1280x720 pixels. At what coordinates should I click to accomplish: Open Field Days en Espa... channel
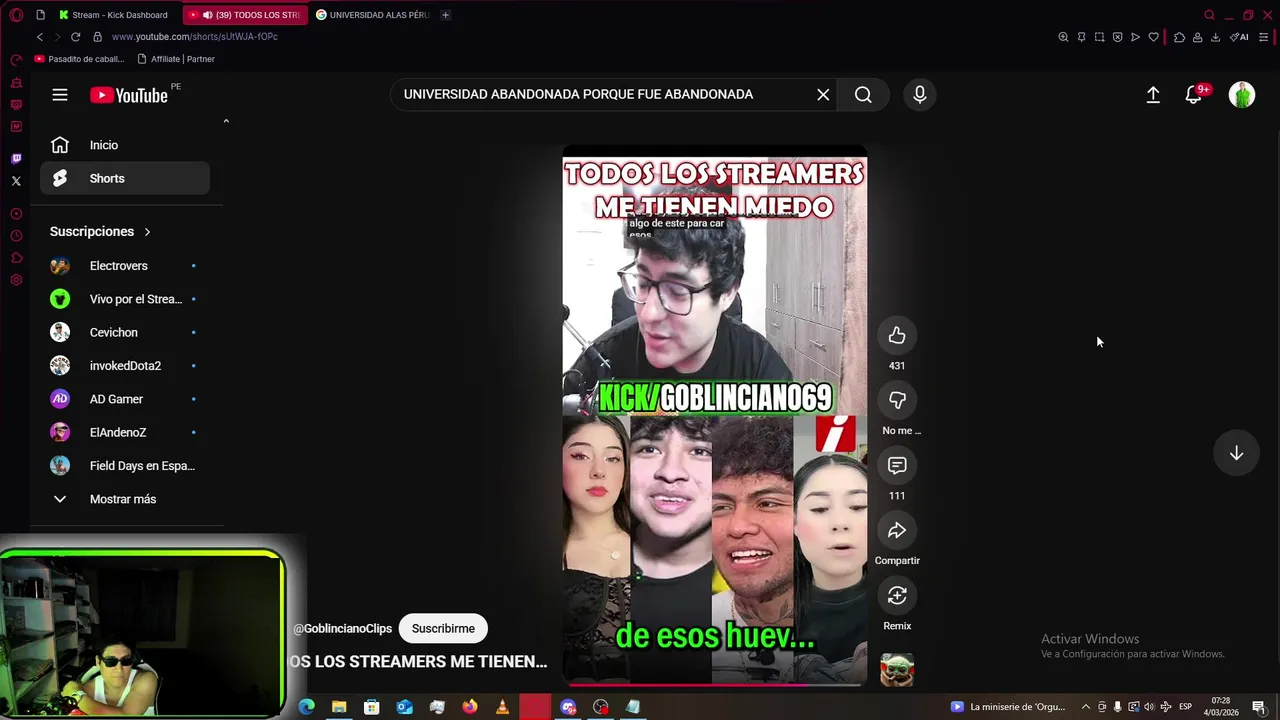click(x=125, y=466)
